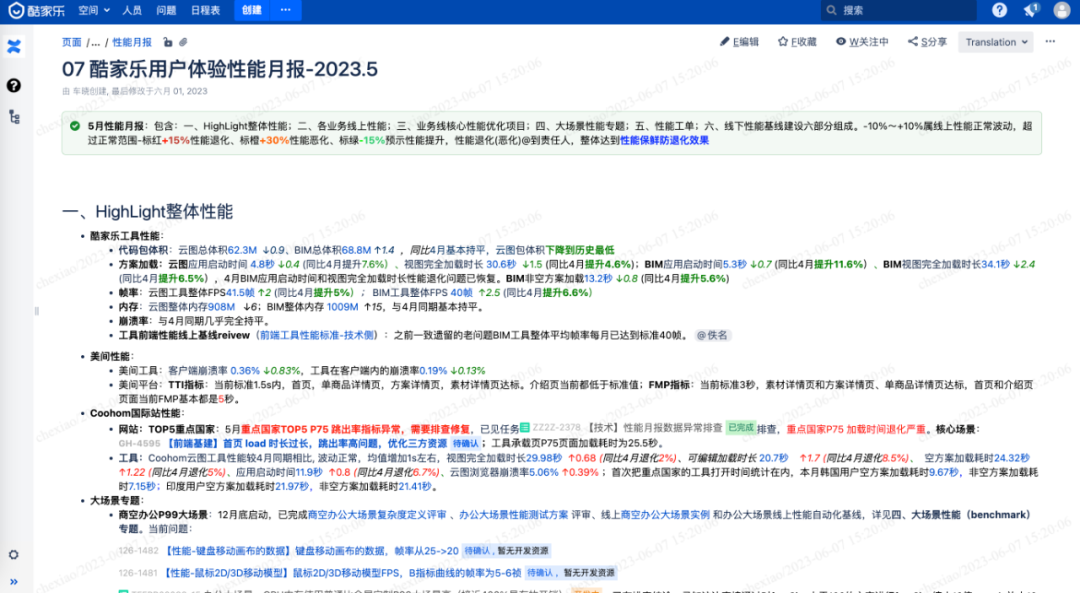This screenshot has width=1080, height=593.
Task: Open the Translation dropdown
Action: point(996,42)
